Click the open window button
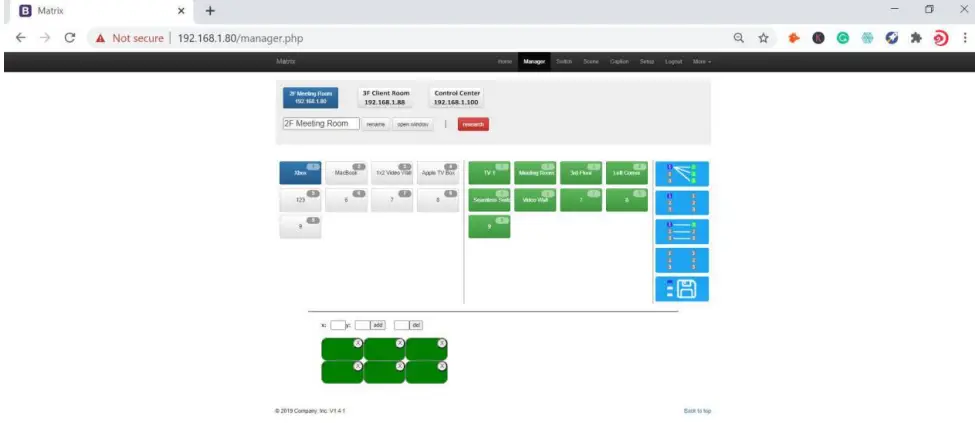975x423 pixels. point(413,124)
